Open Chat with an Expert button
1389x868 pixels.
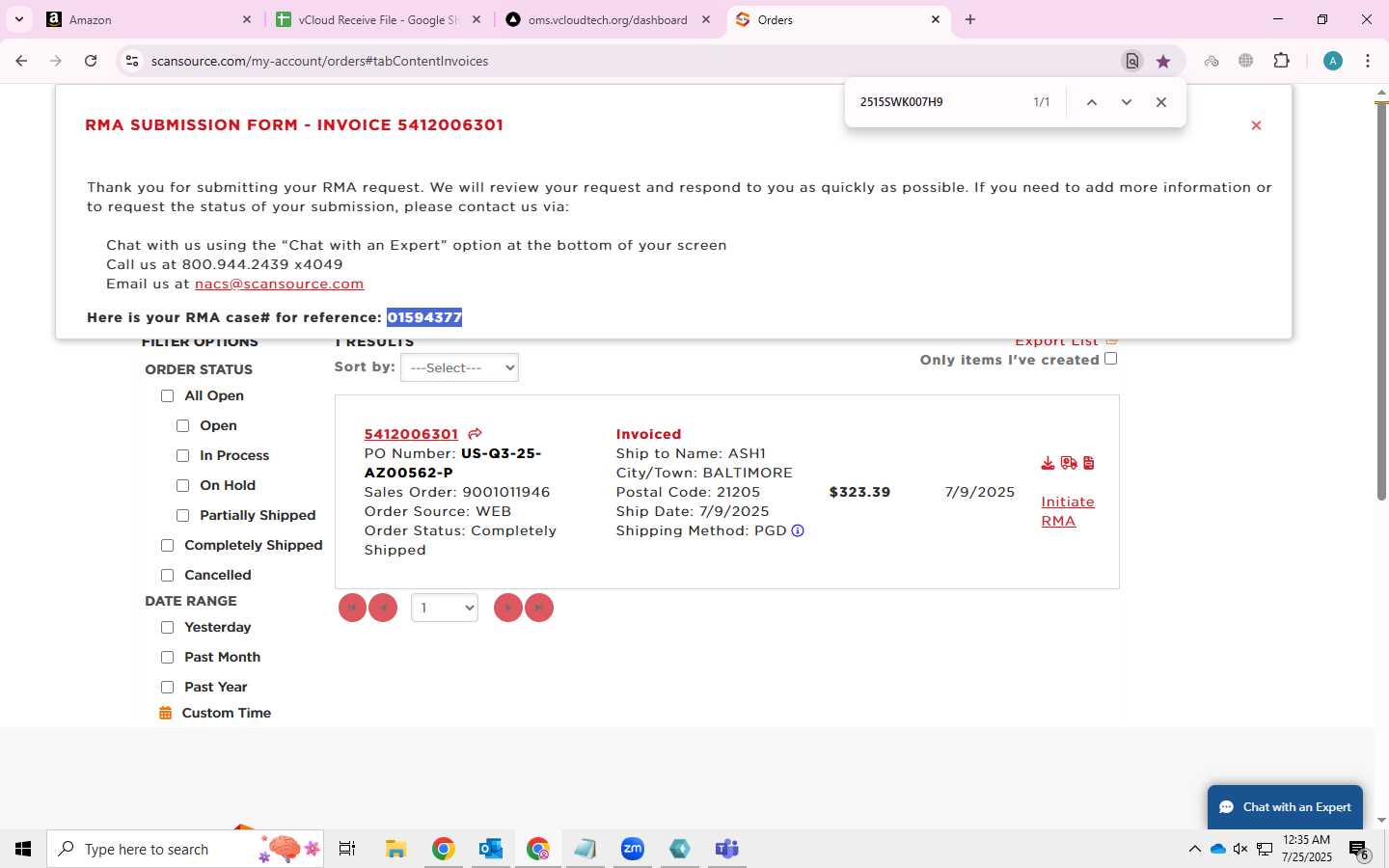[x=1285, y=807]
